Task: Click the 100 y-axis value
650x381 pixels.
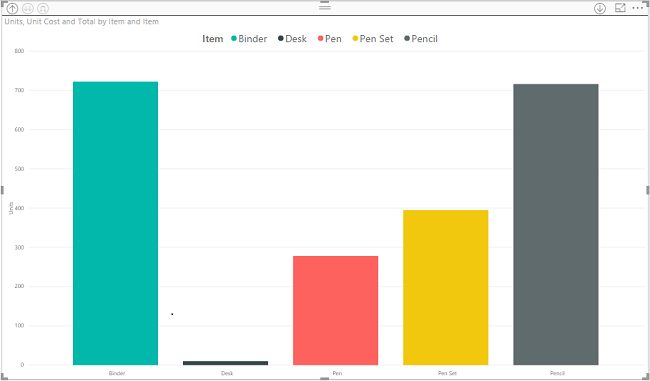Action: click(x=19, y=325)
